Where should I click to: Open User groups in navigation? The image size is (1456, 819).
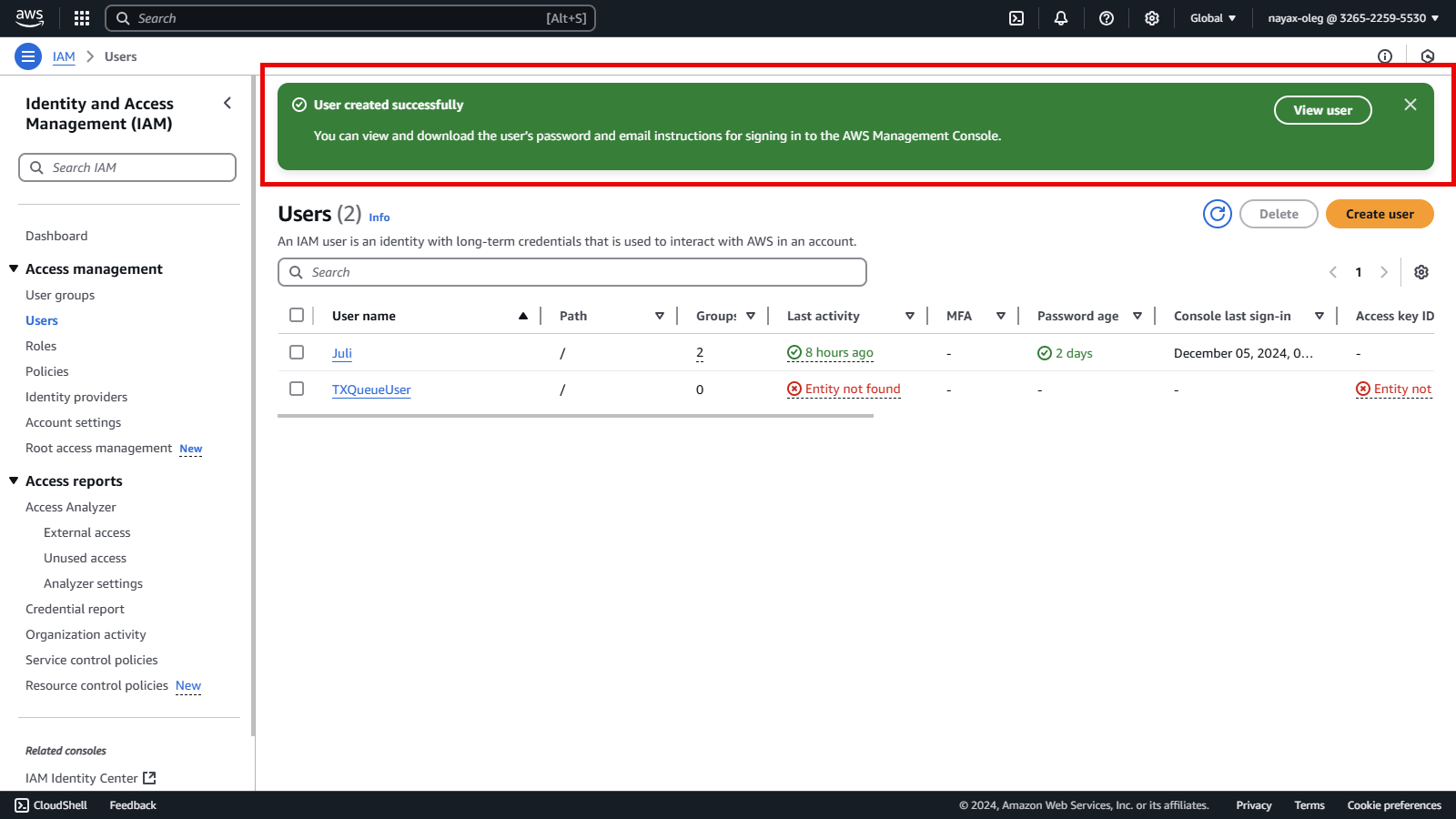[x=60, y=295]
